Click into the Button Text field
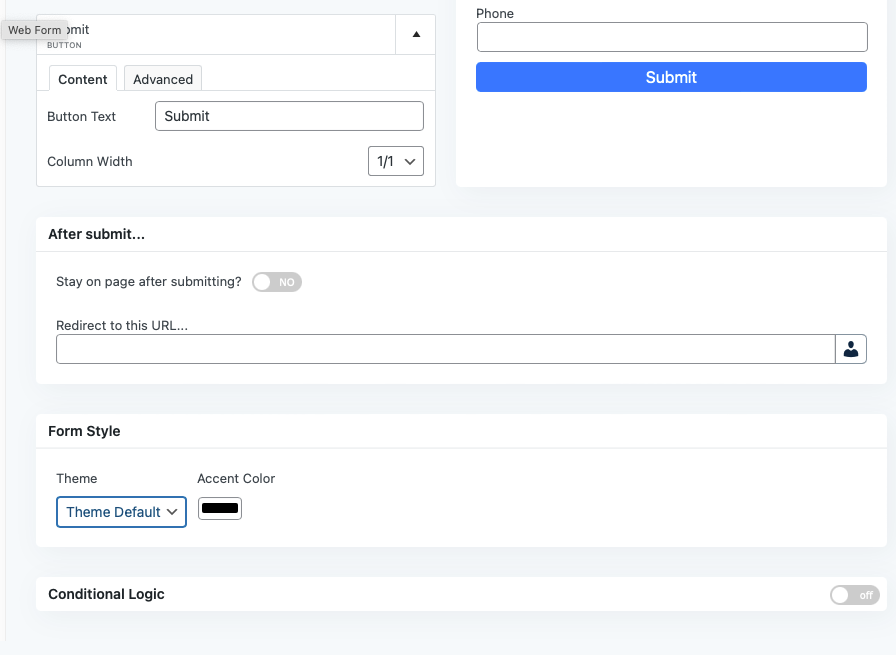 coord(289,116)
